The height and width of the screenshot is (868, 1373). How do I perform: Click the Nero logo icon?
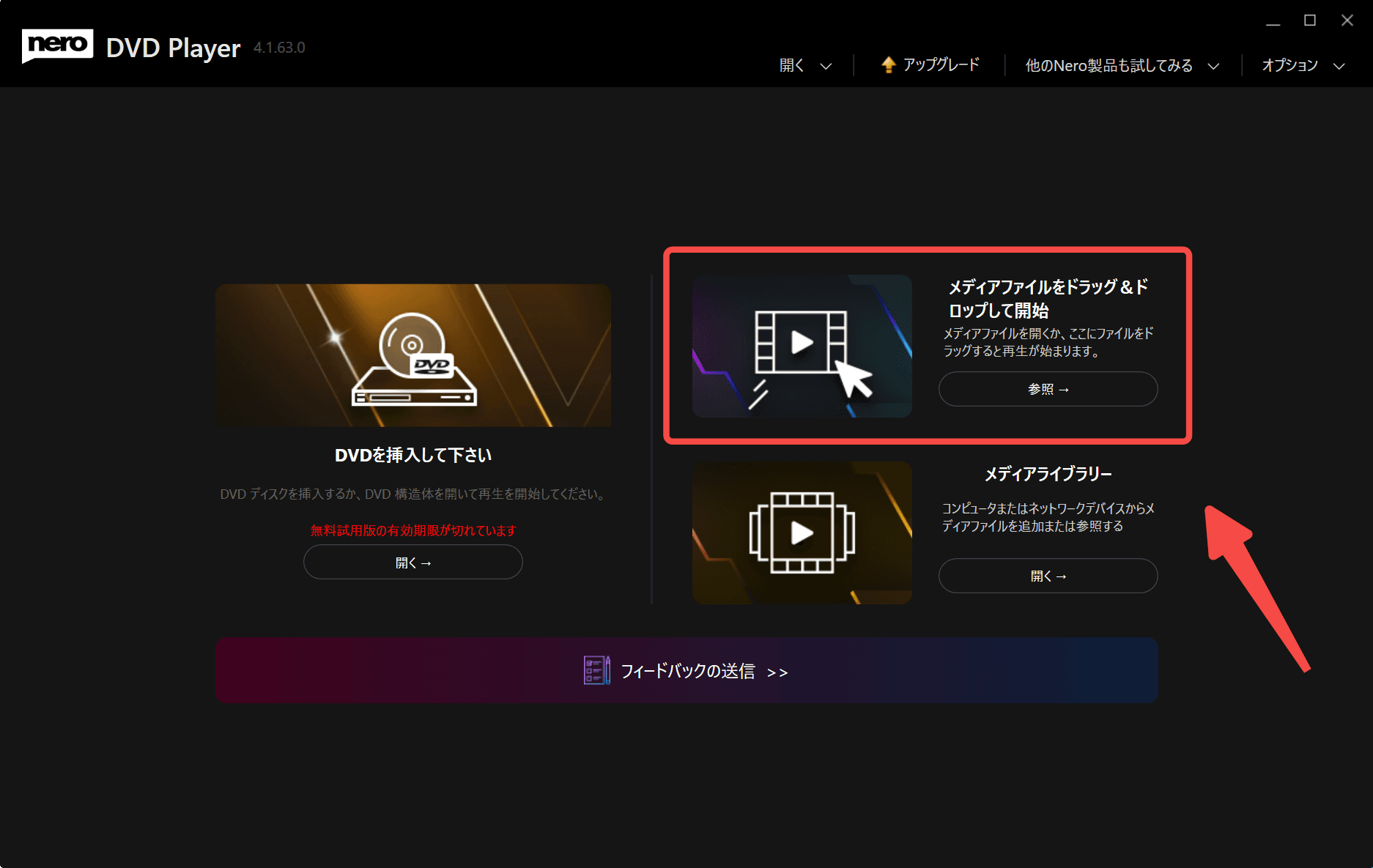coord(58,46)
